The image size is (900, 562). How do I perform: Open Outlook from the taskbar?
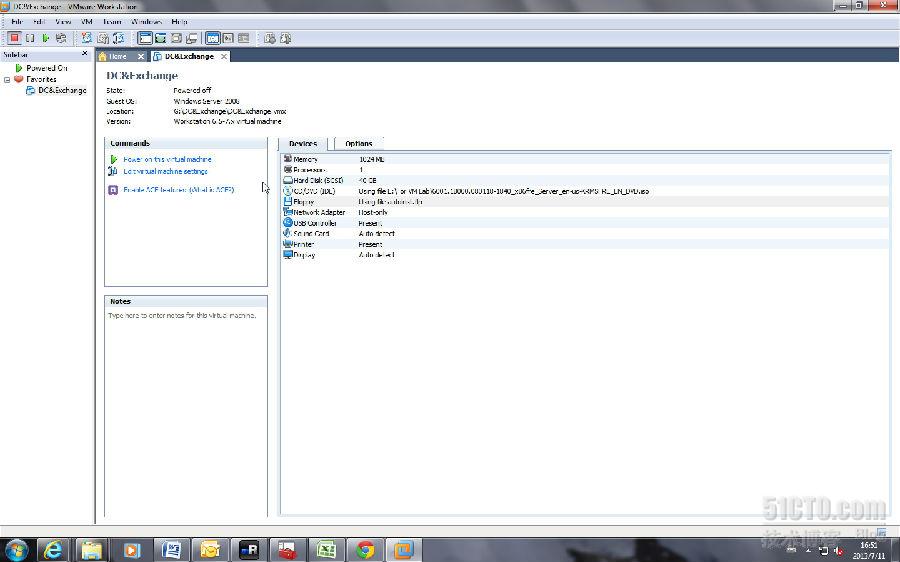tap(210, 550)
